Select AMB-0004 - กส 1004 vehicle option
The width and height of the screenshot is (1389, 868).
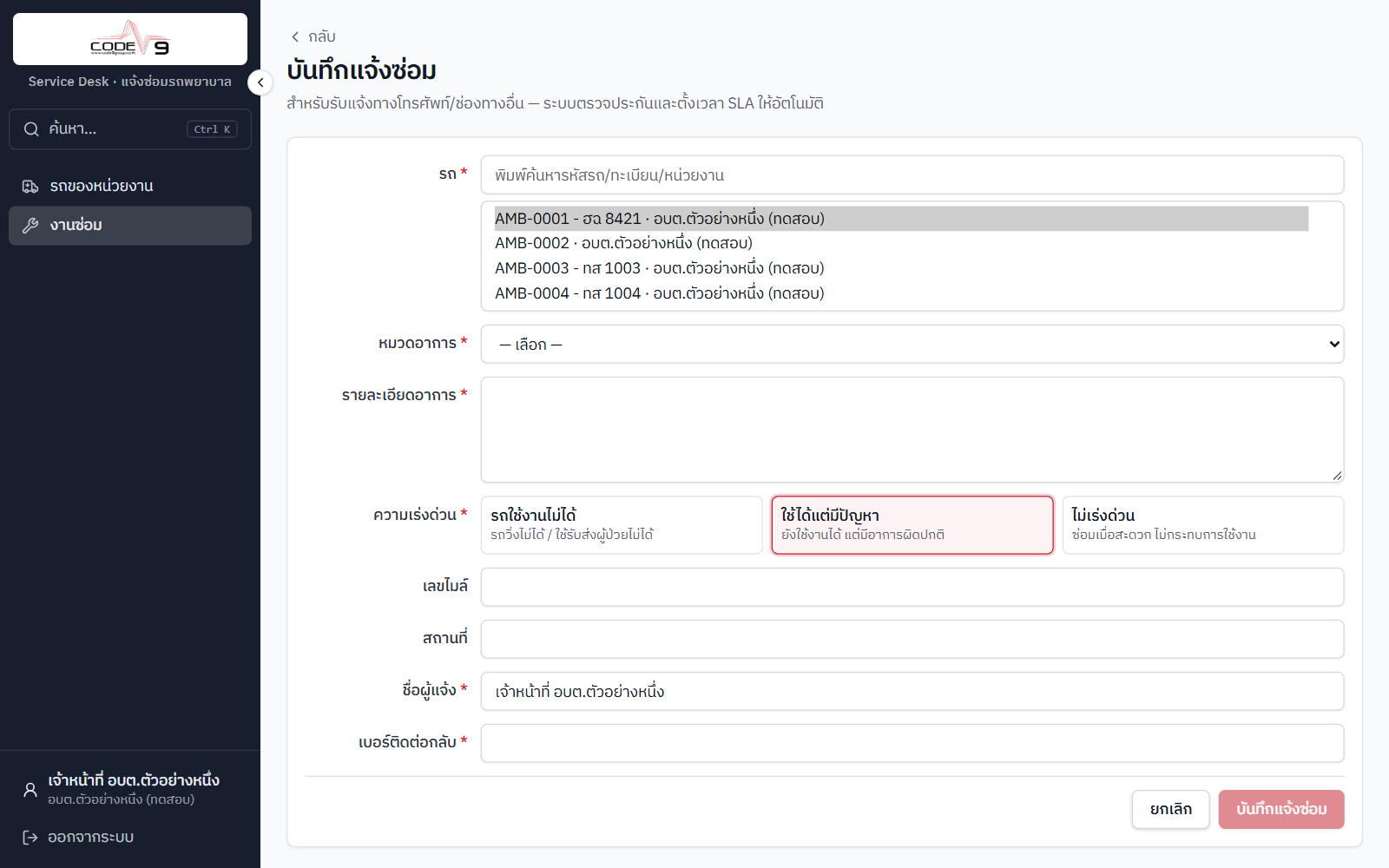point(901,293)
